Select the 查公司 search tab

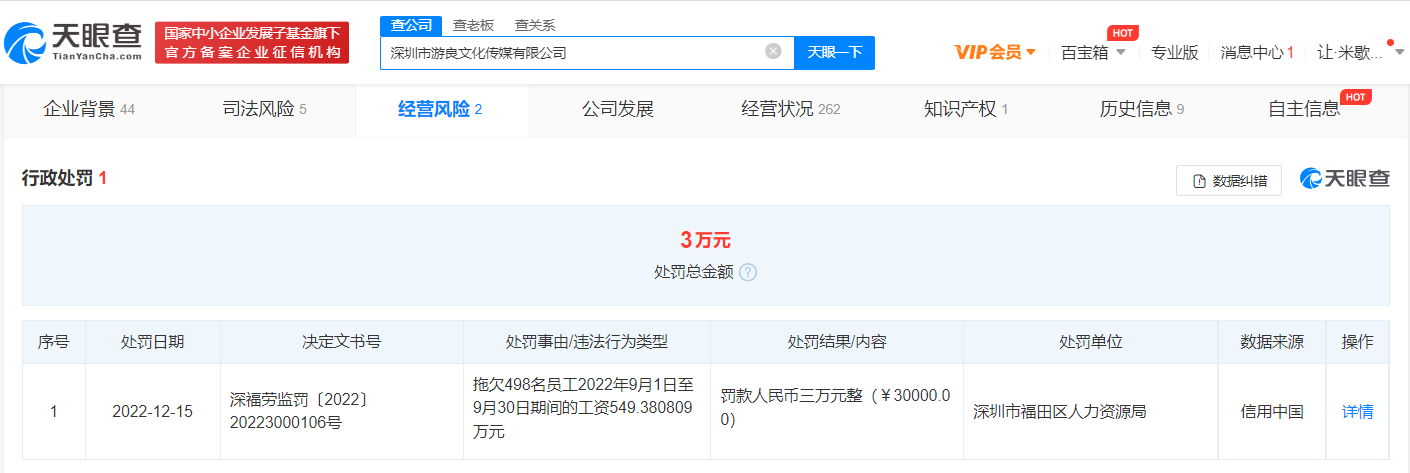(411, 25)
